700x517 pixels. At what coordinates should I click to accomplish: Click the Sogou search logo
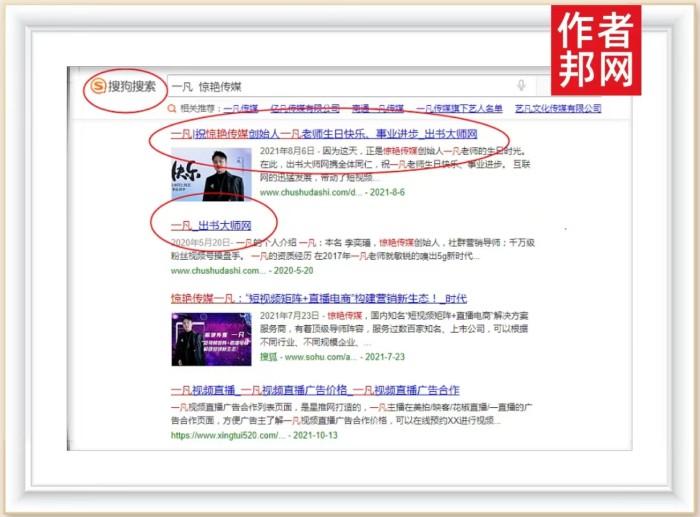(124, 86)
